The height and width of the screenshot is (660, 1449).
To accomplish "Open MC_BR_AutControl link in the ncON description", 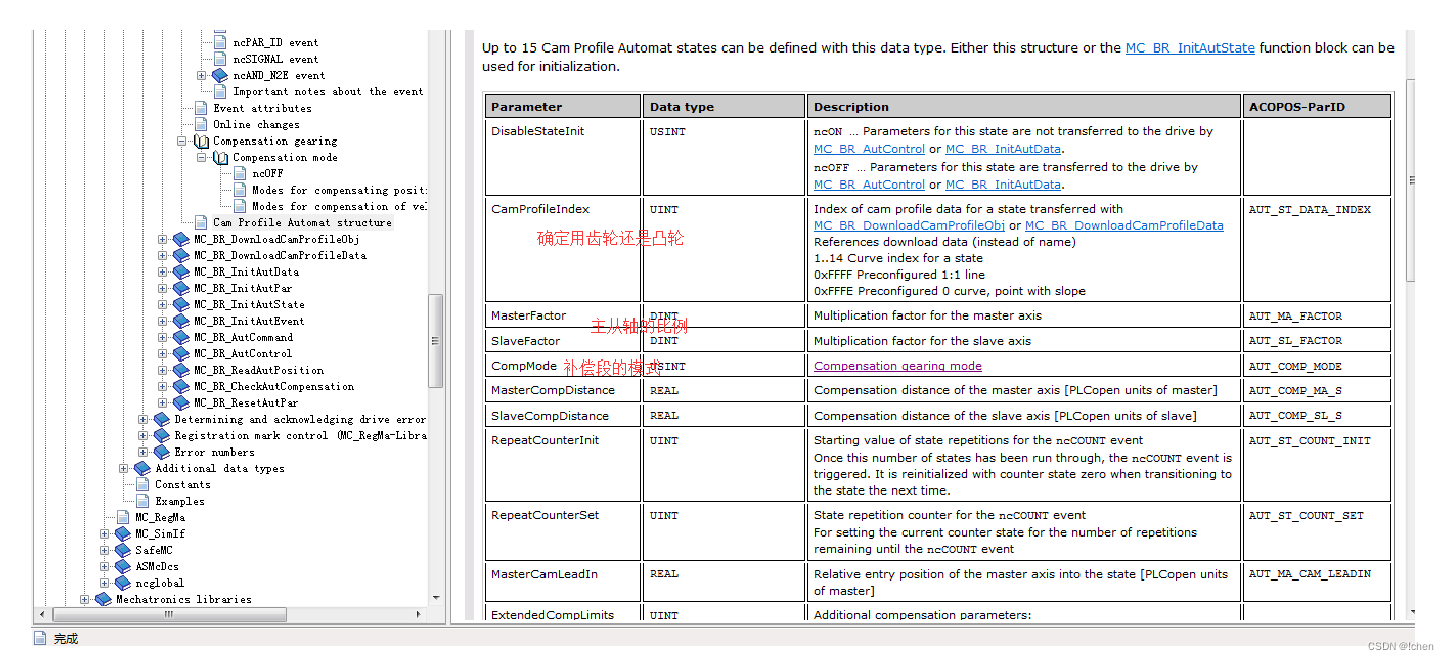I will (869, 149).
